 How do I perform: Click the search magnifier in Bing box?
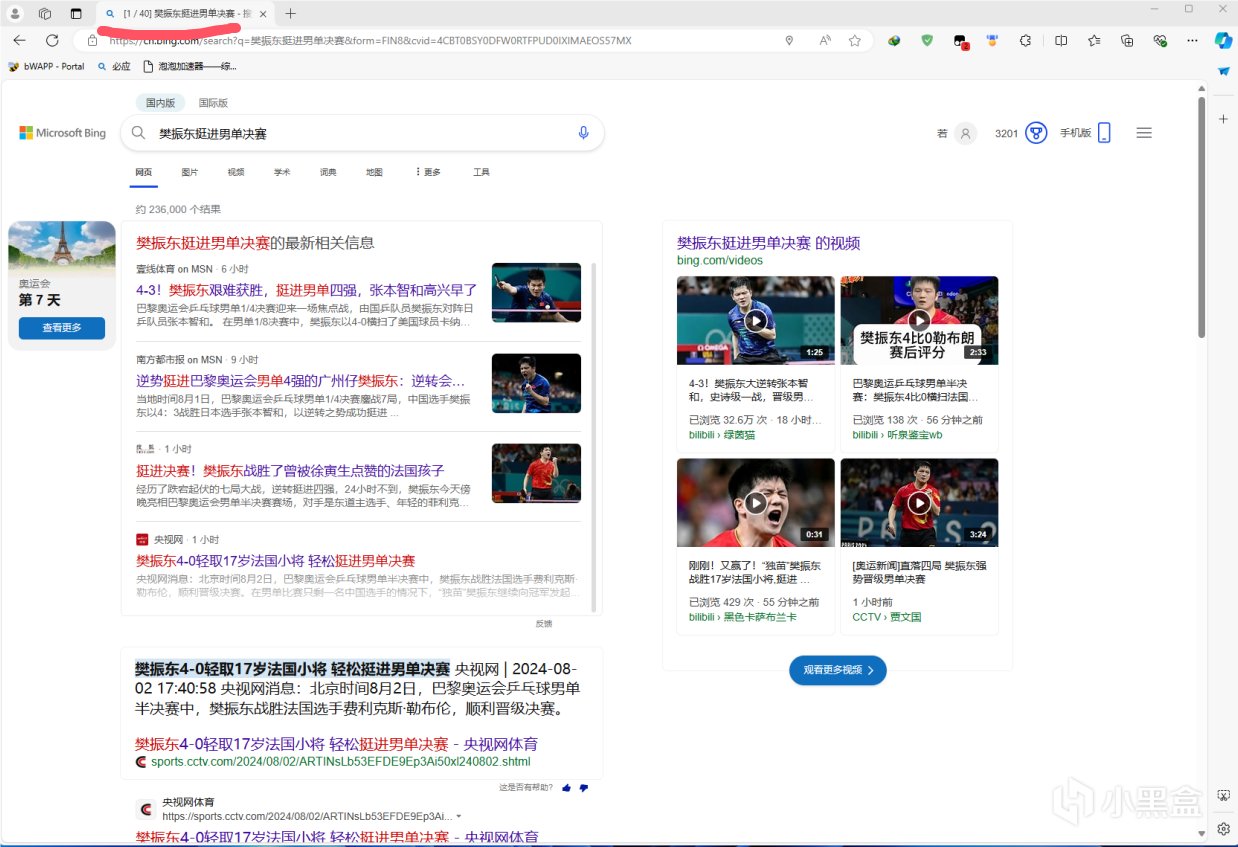point(139,133)
